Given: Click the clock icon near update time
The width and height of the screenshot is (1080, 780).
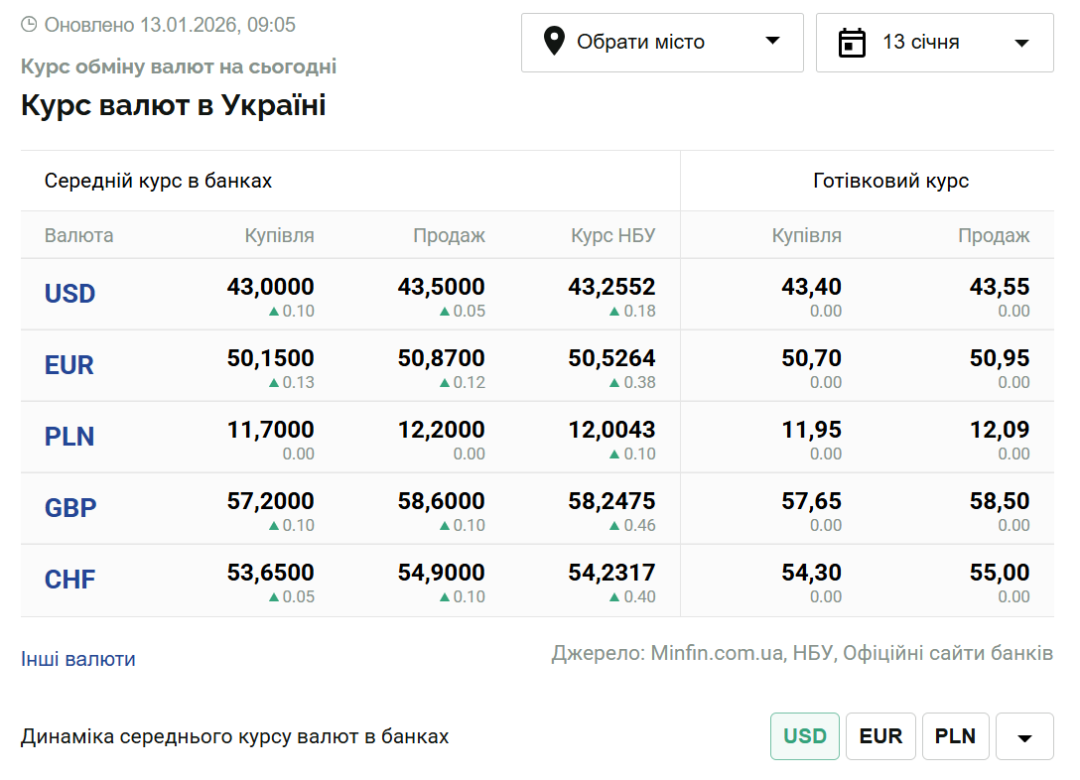Looking at the screenshot, I should (29, 24).
